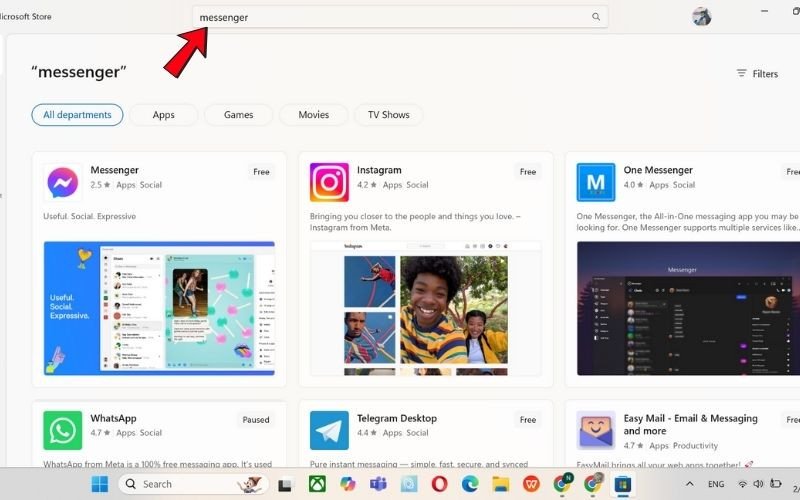Launch Microsoft Edge from the taskbar
Image resolution: width=800 pixels, height=500 pixels.
point(470,484)
